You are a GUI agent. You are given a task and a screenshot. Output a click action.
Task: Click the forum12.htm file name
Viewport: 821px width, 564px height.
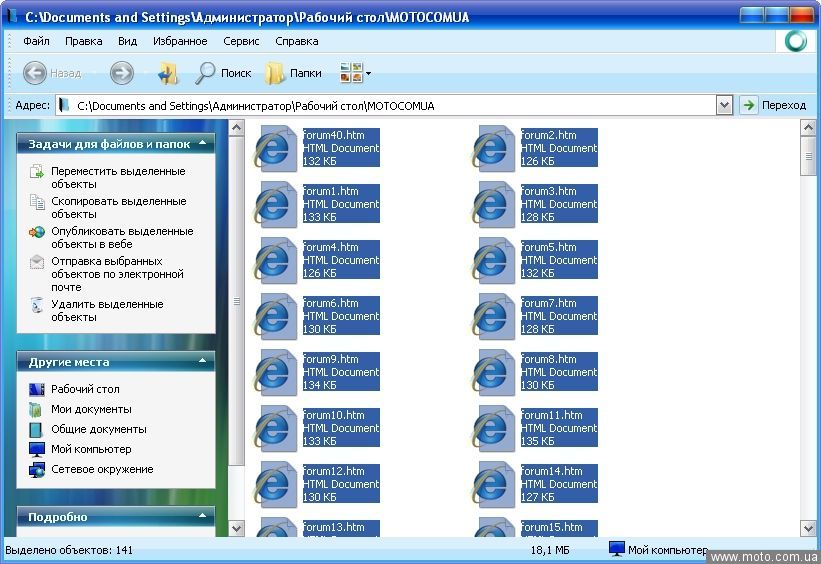click(334, 471)
